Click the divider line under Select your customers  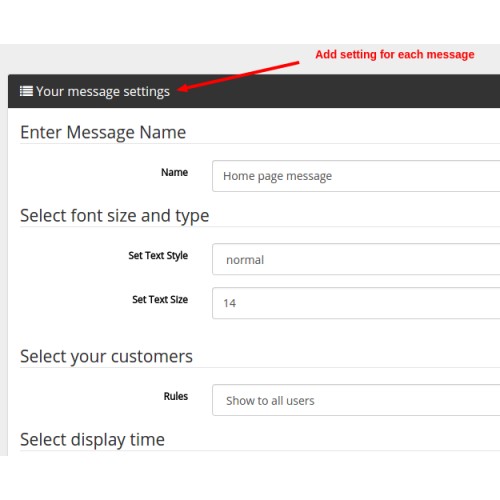260,368
